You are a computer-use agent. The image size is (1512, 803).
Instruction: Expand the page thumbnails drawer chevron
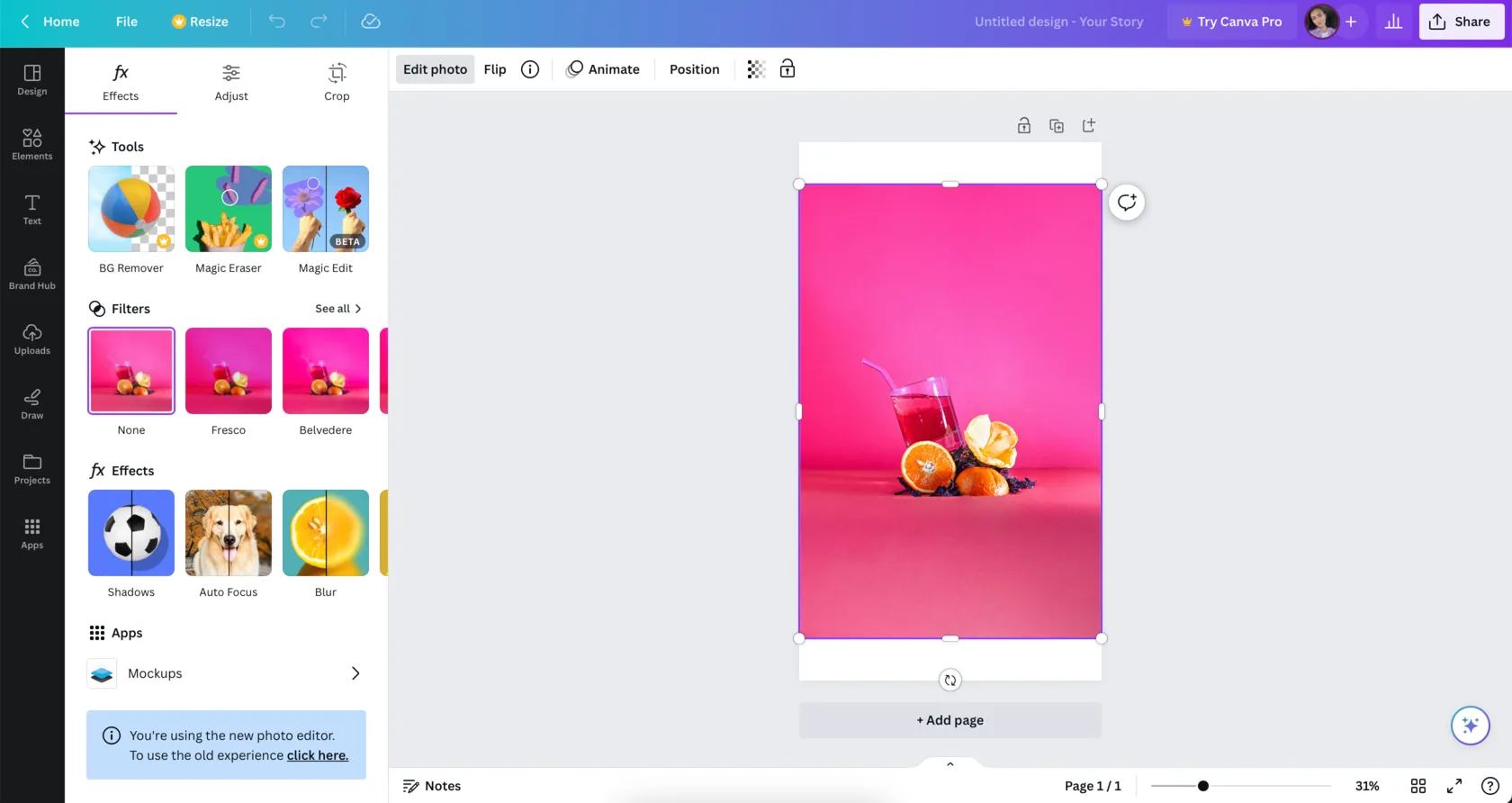pos(949,763)
